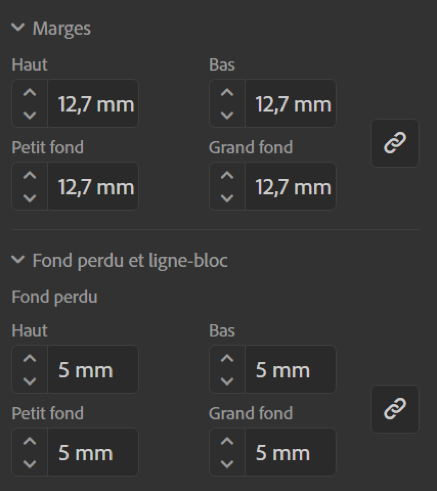Increase the Marges Bas value with up arrow
The height and width of the screenshot is (491, 437).
[x=227, y=93]
